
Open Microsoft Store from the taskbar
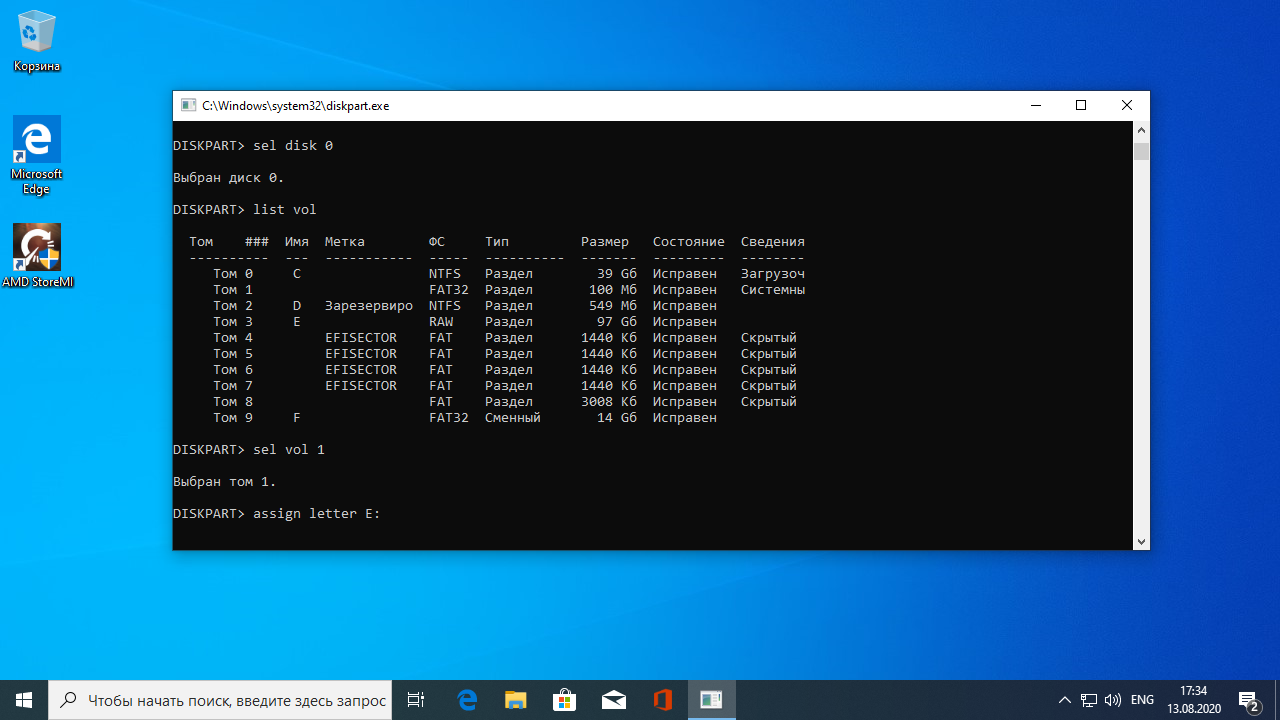tap(564, 700)
